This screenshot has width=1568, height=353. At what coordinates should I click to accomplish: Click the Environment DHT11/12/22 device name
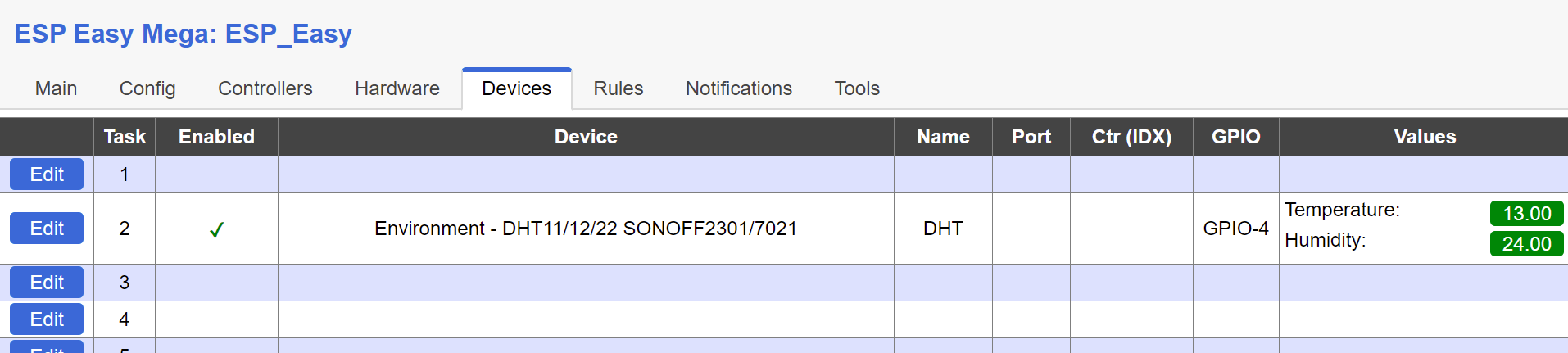pos(585,229)
